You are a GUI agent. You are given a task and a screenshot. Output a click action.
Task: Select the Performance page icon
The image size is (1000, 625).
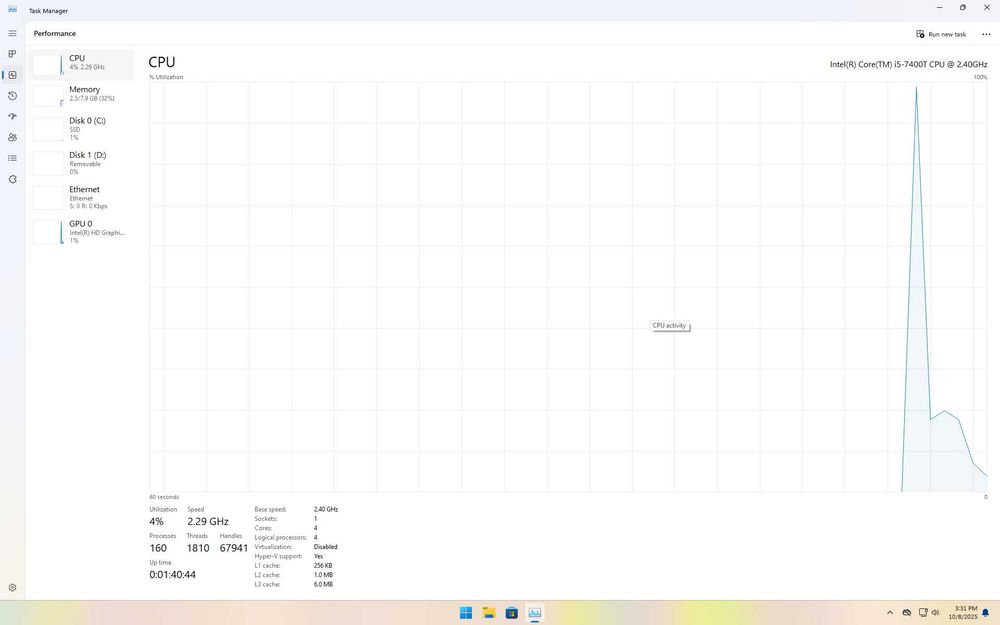[x=12, y=75]
